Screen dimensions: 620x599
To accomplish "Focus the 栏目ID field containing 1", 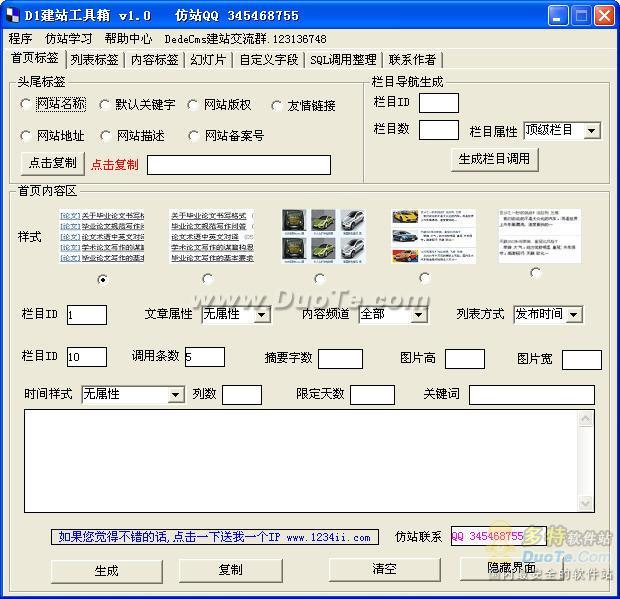I will (x=87, y=315).
